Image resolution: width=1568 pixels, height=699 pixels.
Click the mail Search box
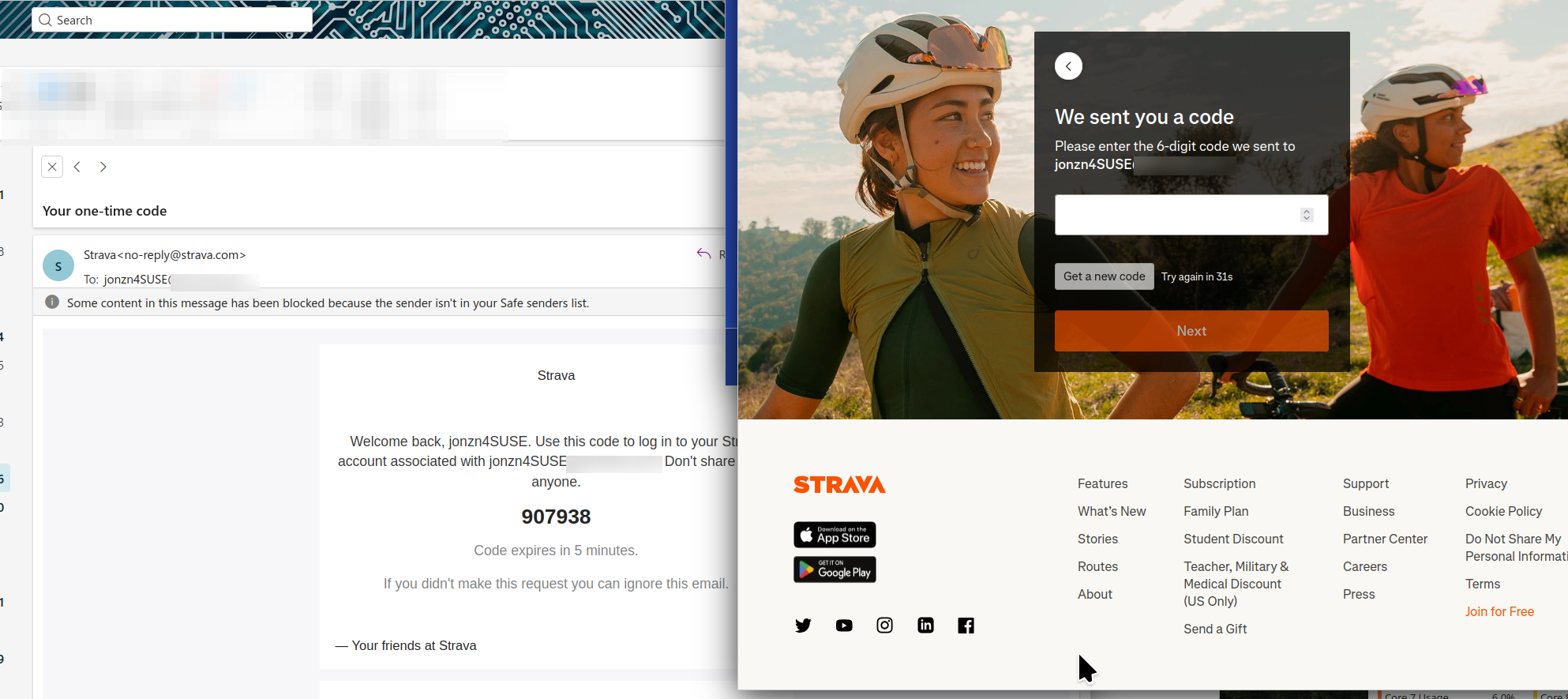point(172,20)
